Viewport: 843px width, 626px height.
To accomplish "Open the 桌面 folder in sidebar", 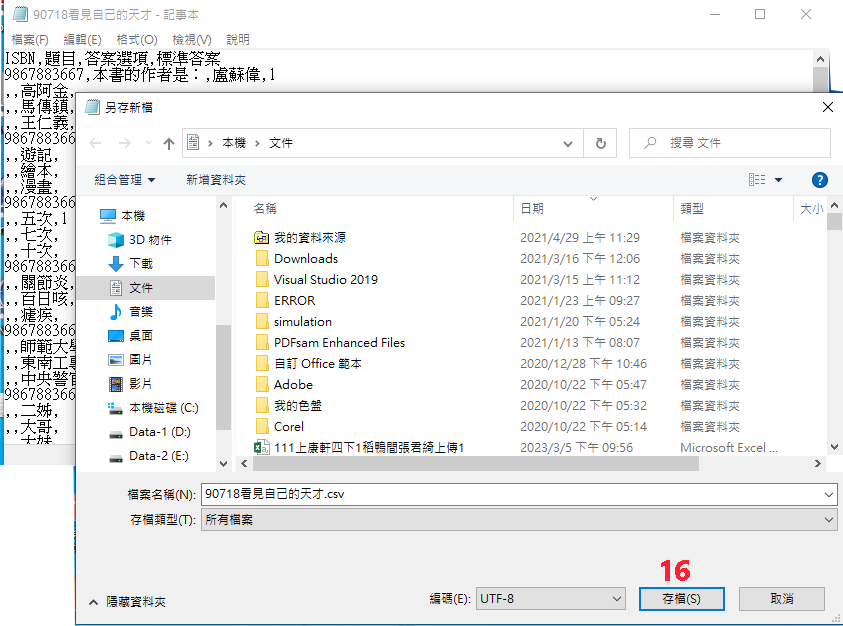I will click(x=131, y=336).
